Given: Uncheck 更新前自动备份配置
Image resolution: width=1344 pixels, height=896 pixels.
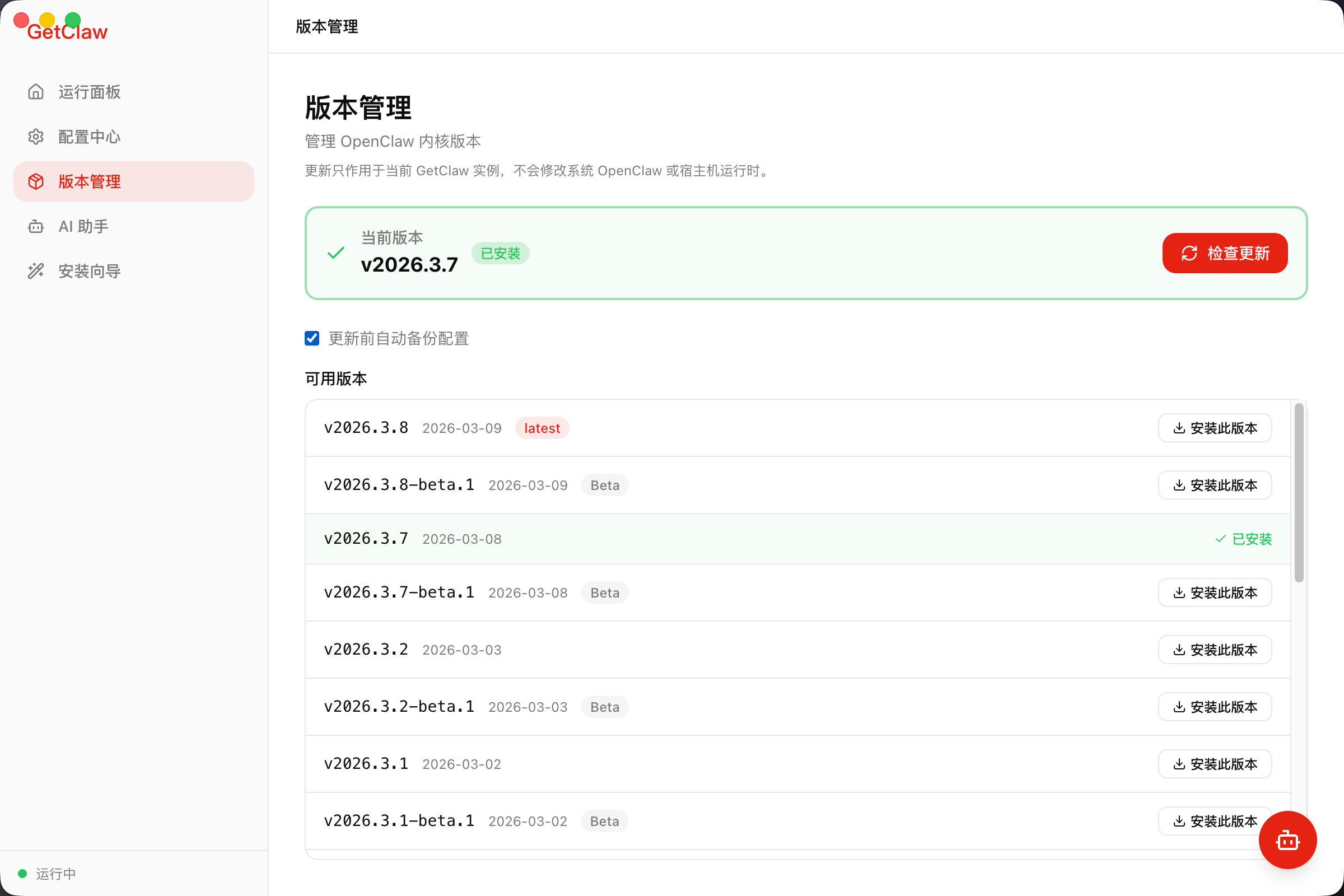Looking at the screenshot, I should pos(311,338).
